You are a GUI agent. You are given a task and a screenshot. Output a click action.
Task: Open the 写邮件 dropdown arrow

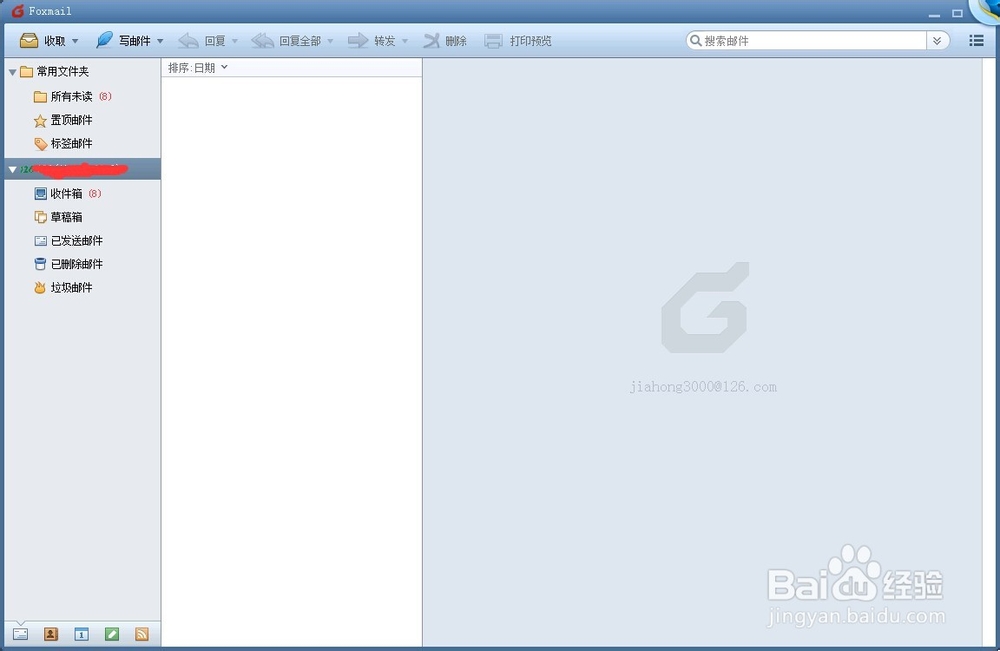(160, 41)
